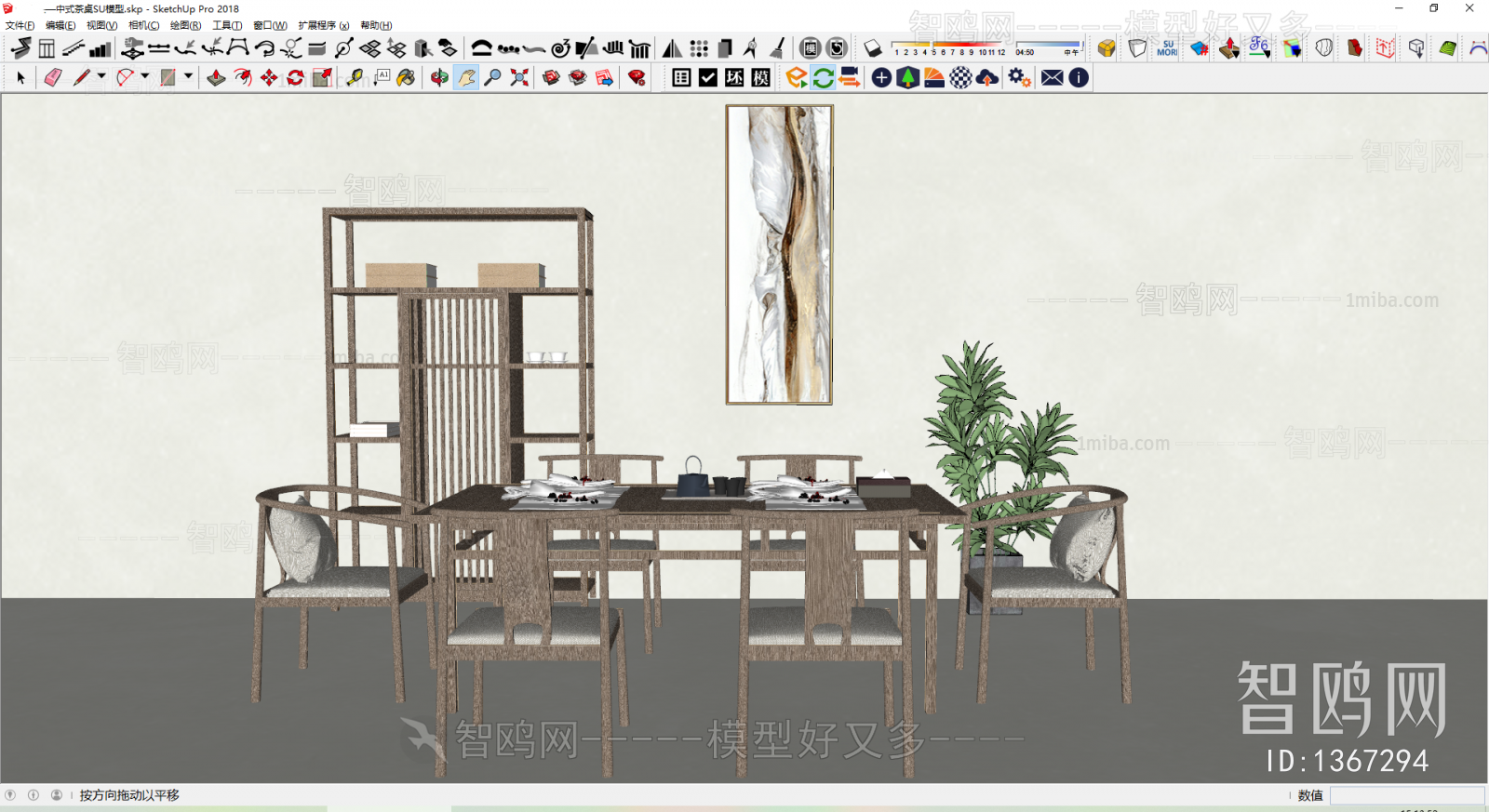Click the cloud upload icon
This screenshot has width=1489, height=812.
tap(987, 78)
